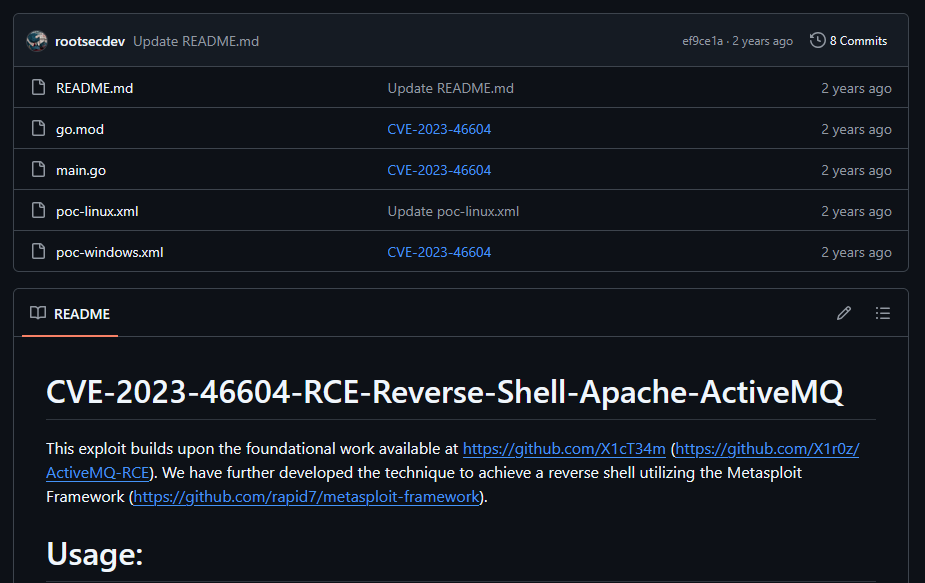This screenshot has height=583, width=925.
Task: Open the main.go file
Action: pyautogui.click(x=81, y=170)
